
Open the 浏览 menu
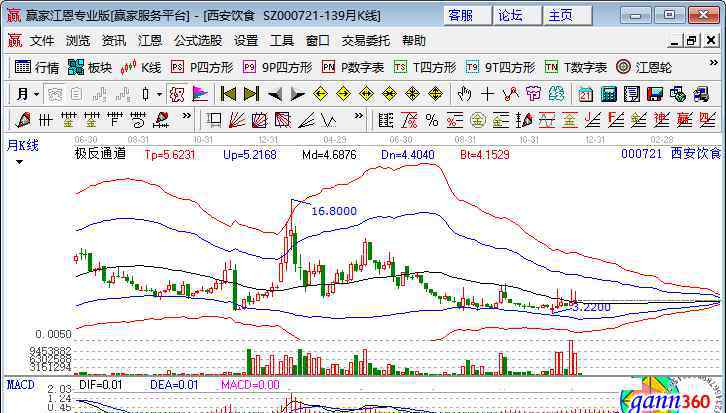(x=78, y=41)
